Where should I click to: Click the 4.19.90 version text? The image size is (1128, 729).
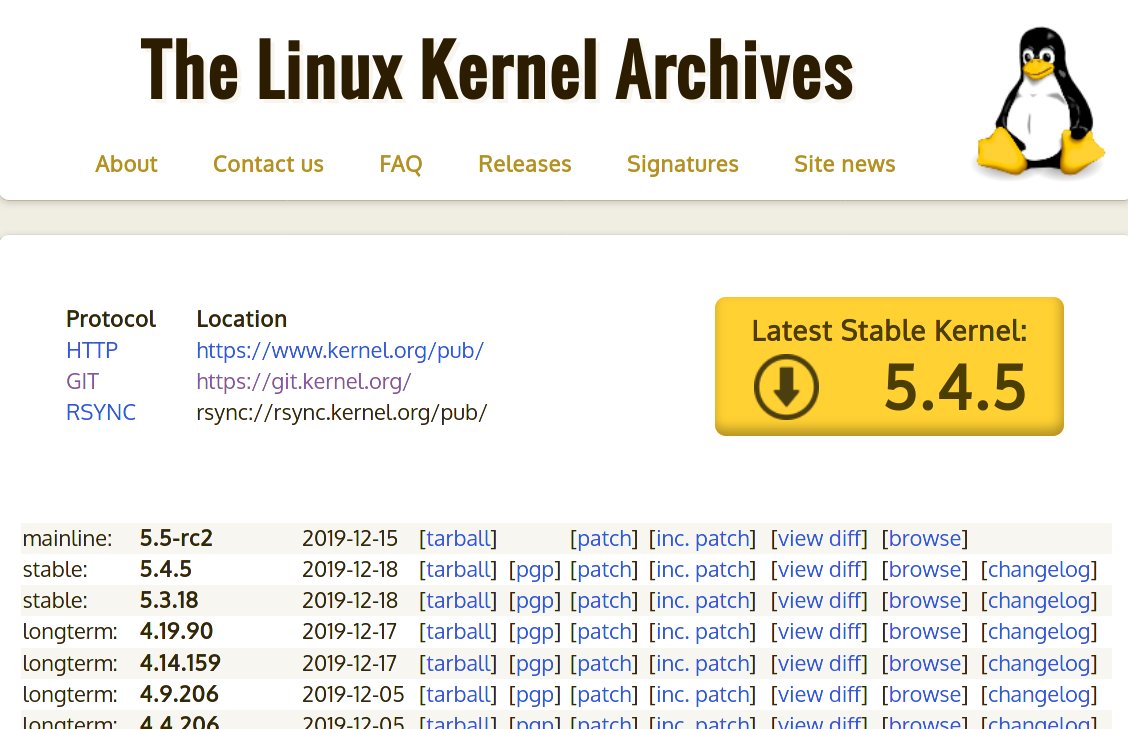176,631
